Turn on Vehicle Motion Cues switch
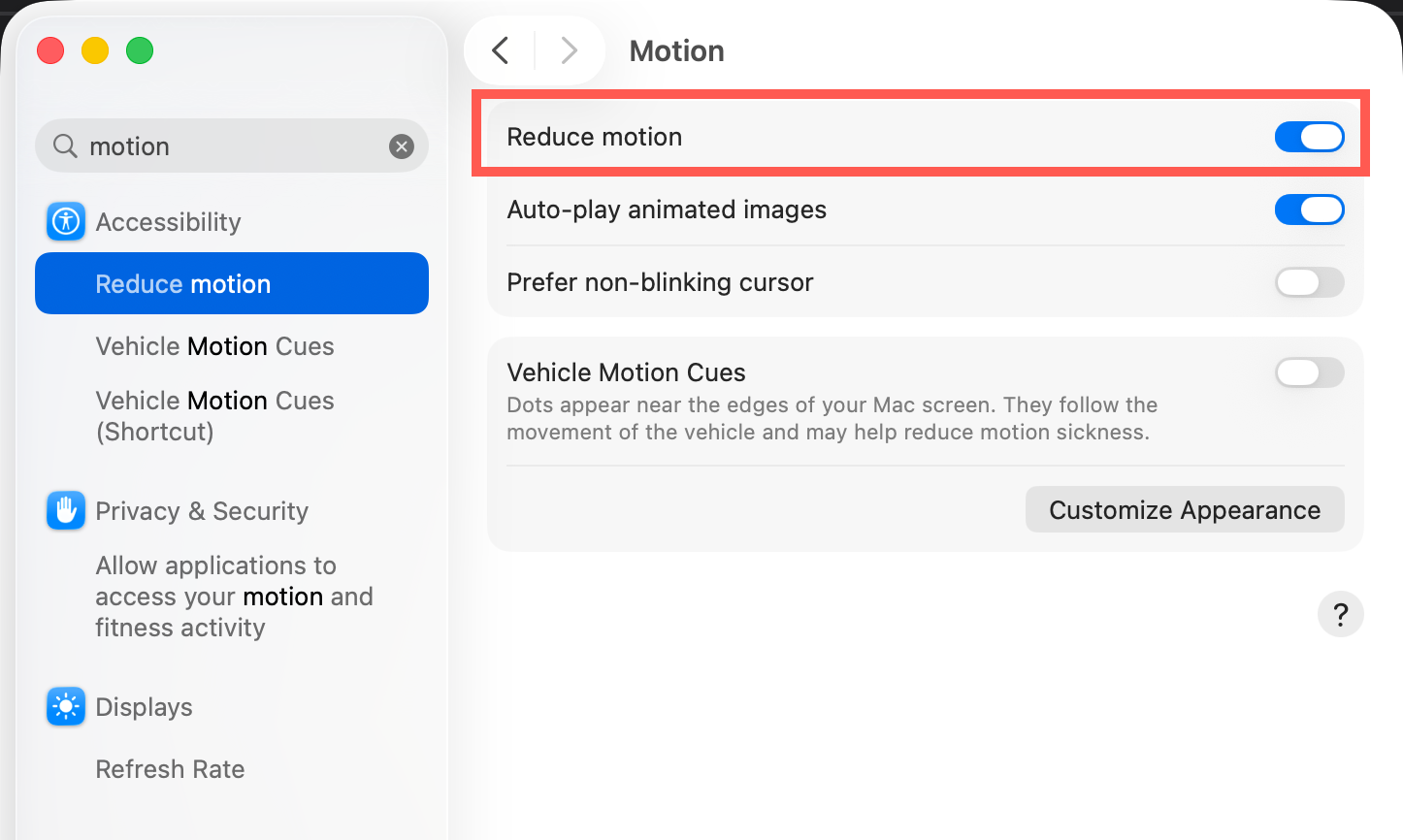 point(1310,372)
